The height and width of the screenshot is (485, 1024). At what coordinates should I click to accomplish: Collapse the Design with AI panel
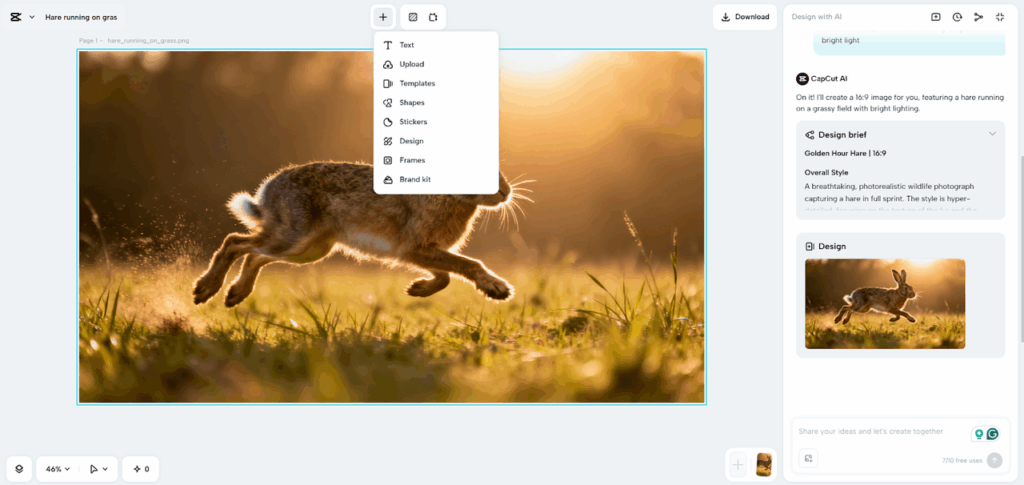(x=1000, y=17)
